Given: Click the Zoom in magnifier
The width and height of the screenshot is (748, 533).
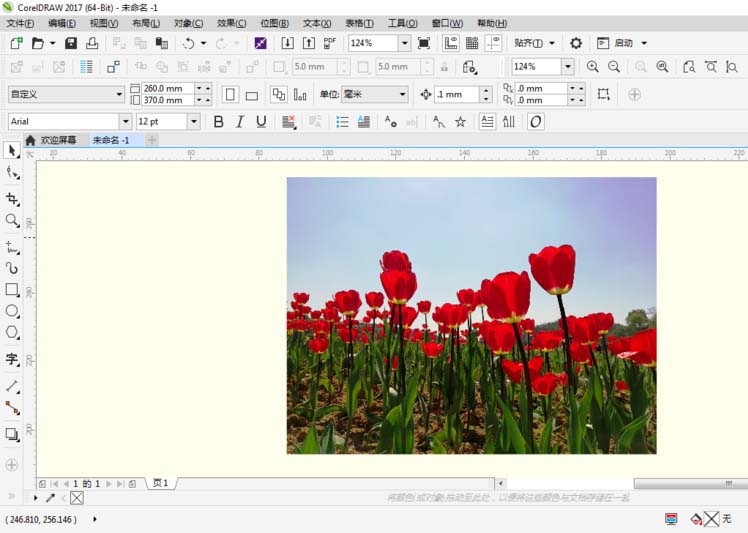Looking at the screenshot, I should (592, 67).
